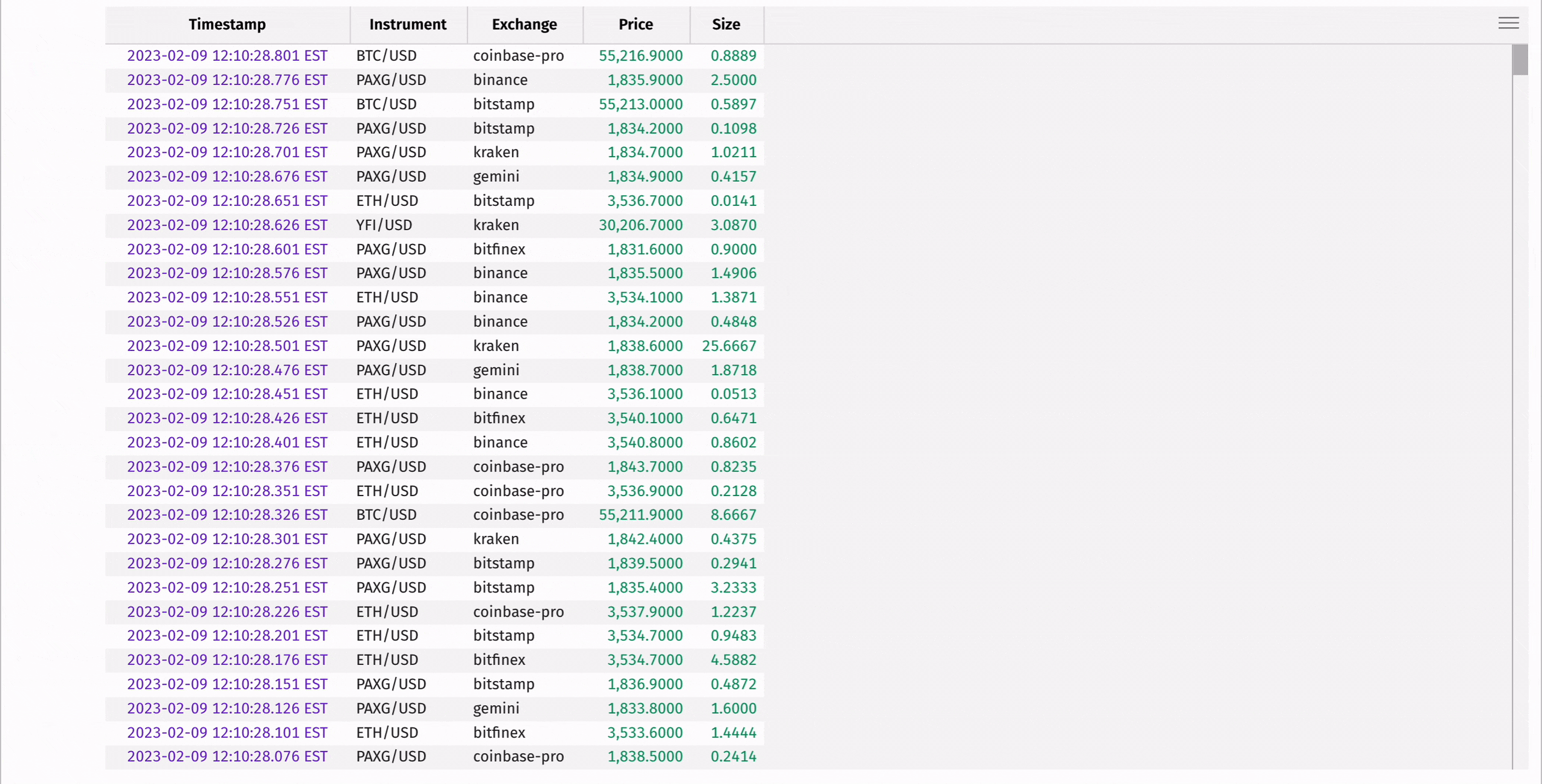Open timestamp 12:10:28.126 EST for gemini trade
Screen dimensions: 1542x784
tap(227, 708)
